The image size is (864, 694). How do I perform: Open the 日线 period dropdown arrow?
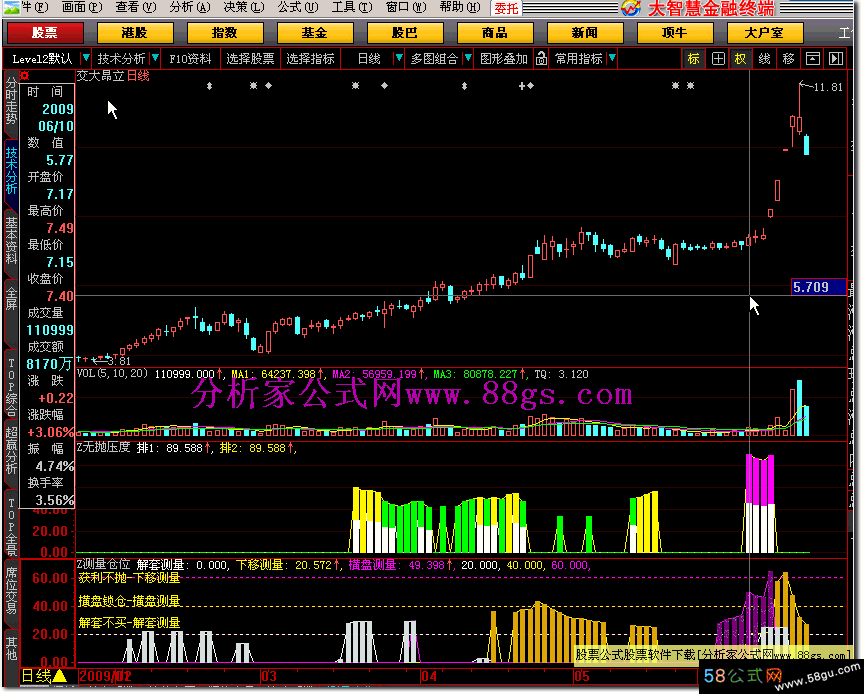[x=399, y=58]
